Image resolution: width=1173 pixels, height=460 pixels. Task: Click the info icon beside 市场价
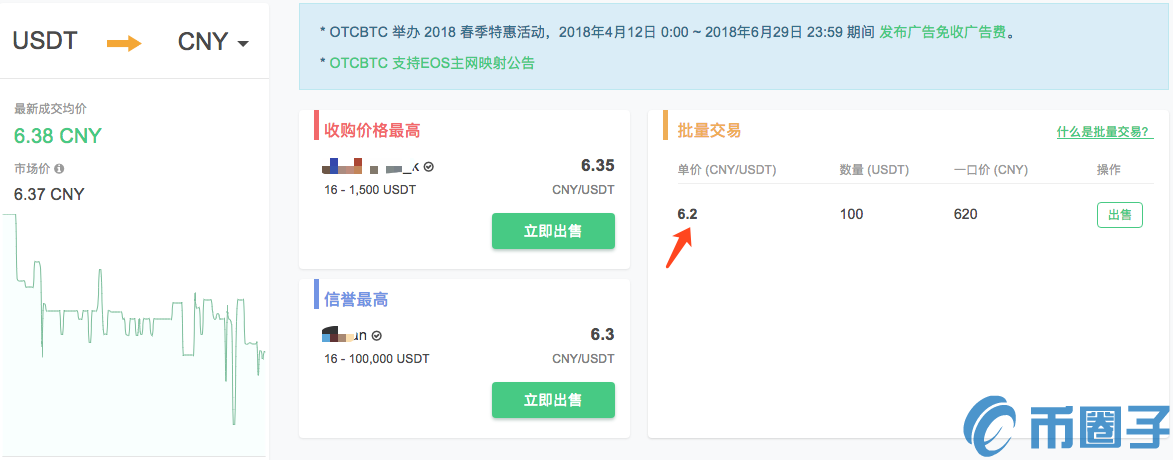[x=59, y=169]
